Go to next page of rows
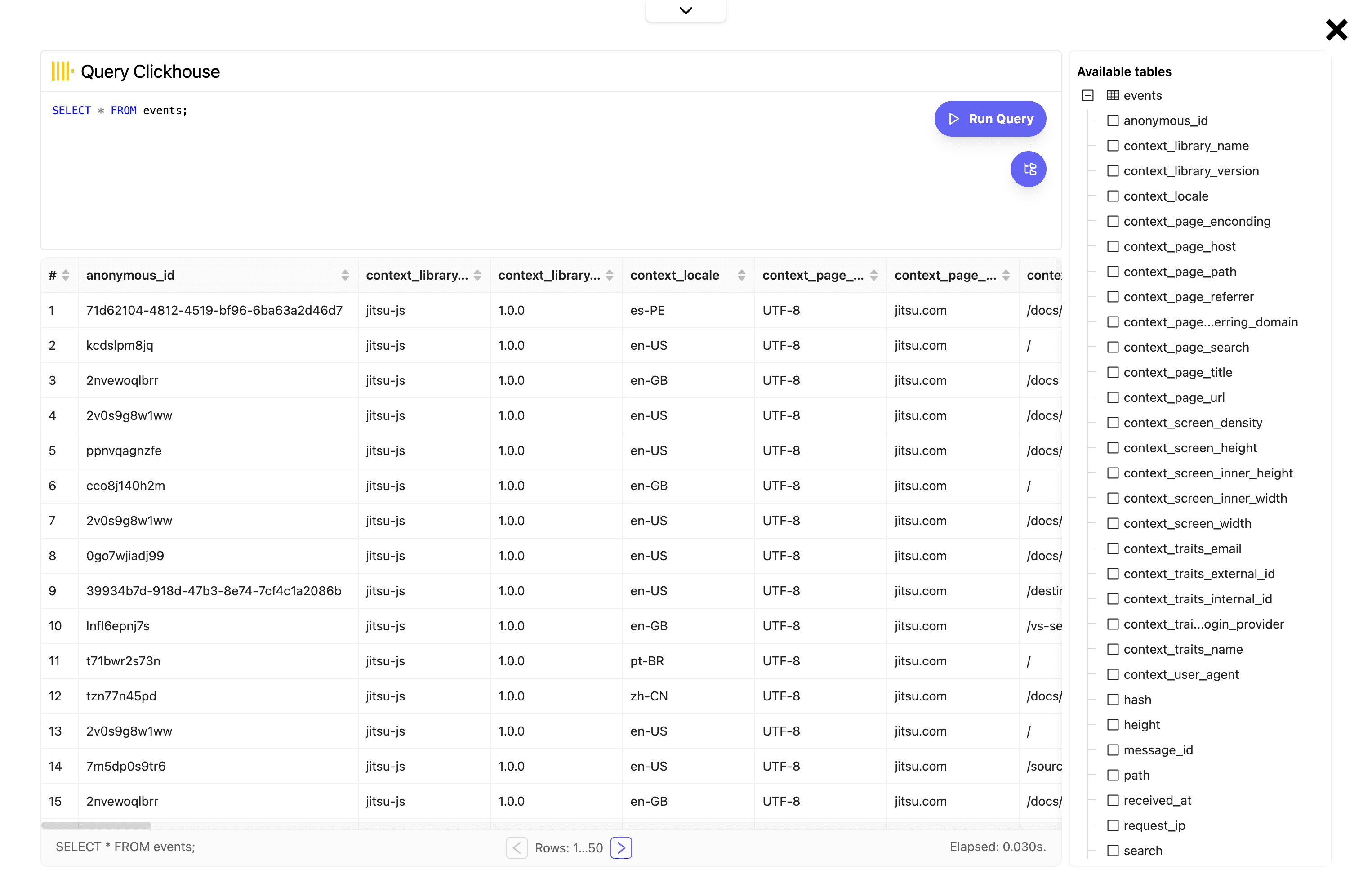This screenshot has width=1372, height=874. coord(621,848)
